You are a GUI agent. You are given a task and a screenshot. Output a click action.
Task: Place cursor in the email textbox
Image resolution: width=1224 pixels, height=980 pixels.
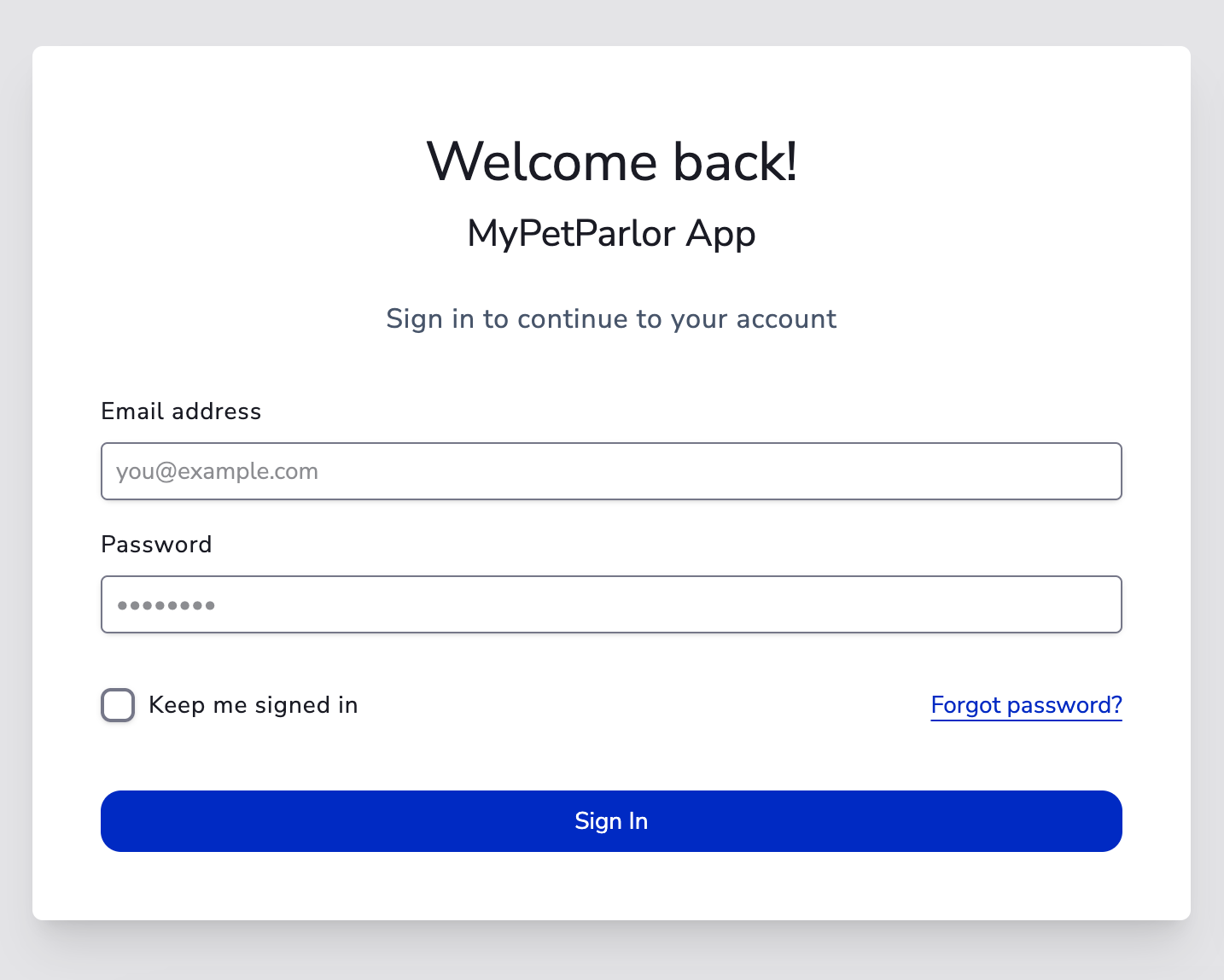[611, 471]
